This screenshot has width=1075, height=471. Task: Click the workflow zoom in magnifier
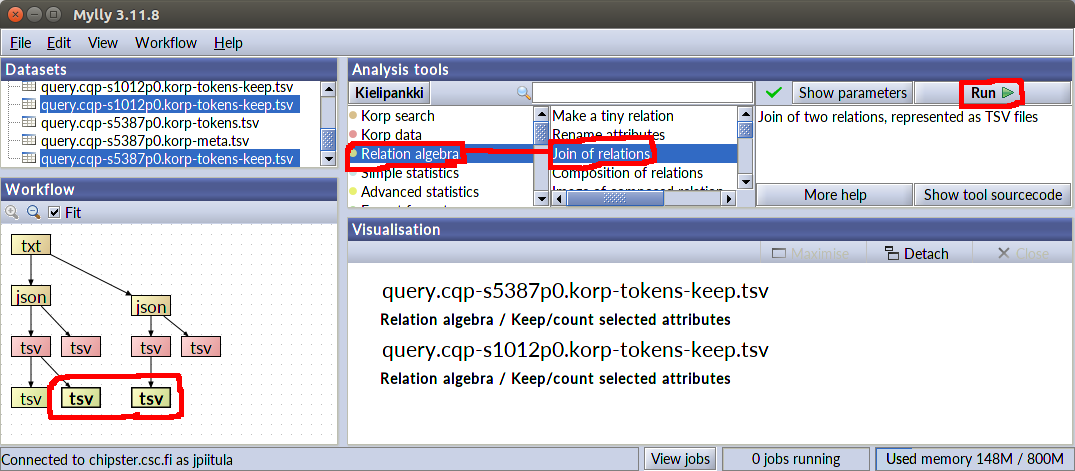[12, 212]
